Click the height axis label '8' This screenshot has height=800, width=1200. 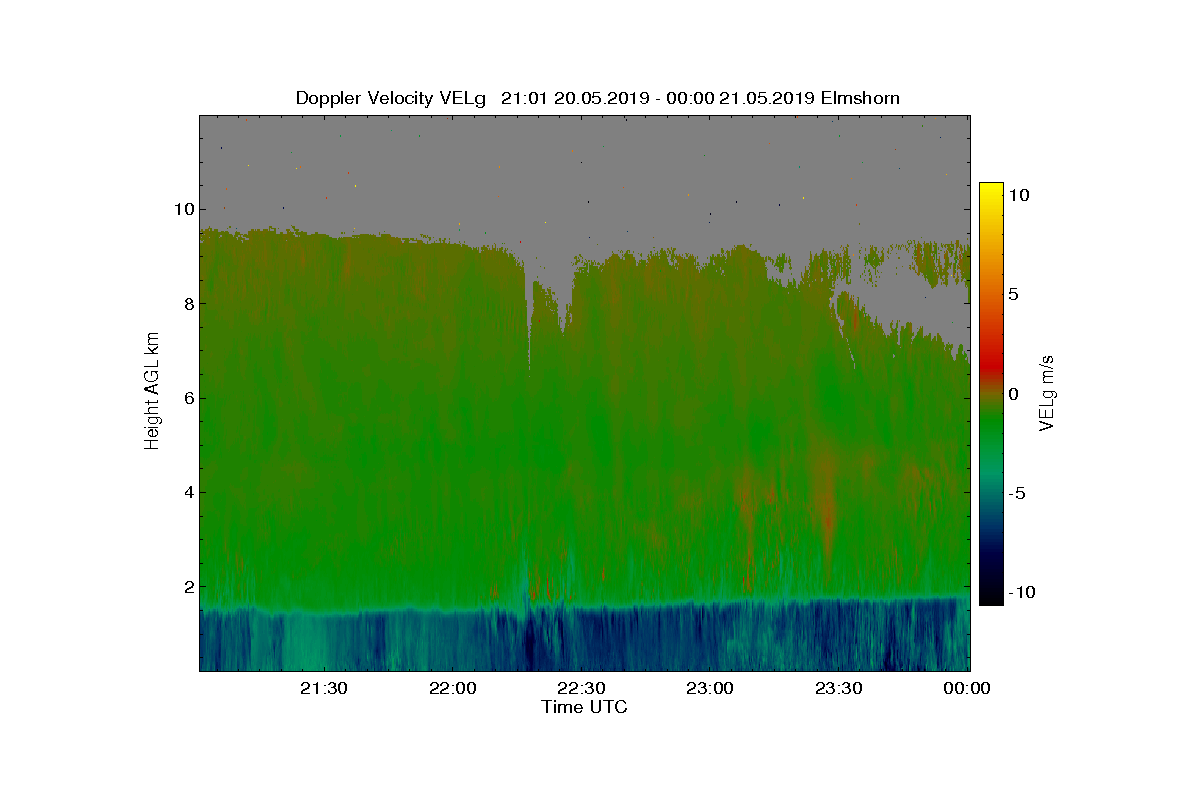point(187,304)
